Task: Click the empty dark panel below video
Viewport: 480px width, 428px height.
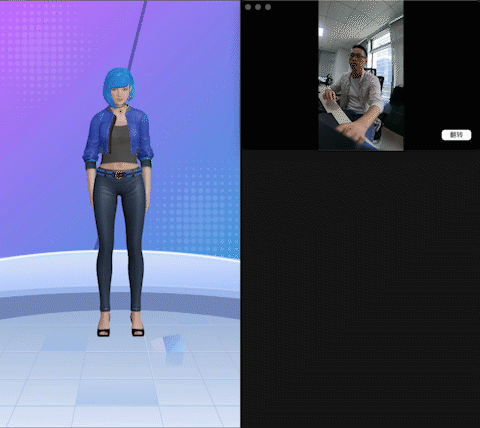Action: pos(360,289)
